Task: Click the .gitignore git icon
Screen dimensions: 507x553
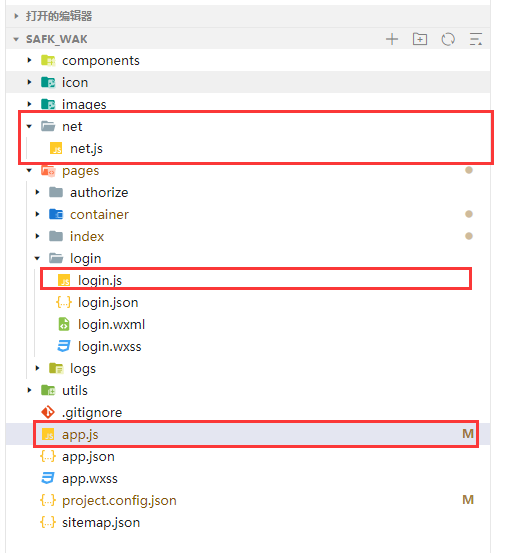Action: click(48, 412)
